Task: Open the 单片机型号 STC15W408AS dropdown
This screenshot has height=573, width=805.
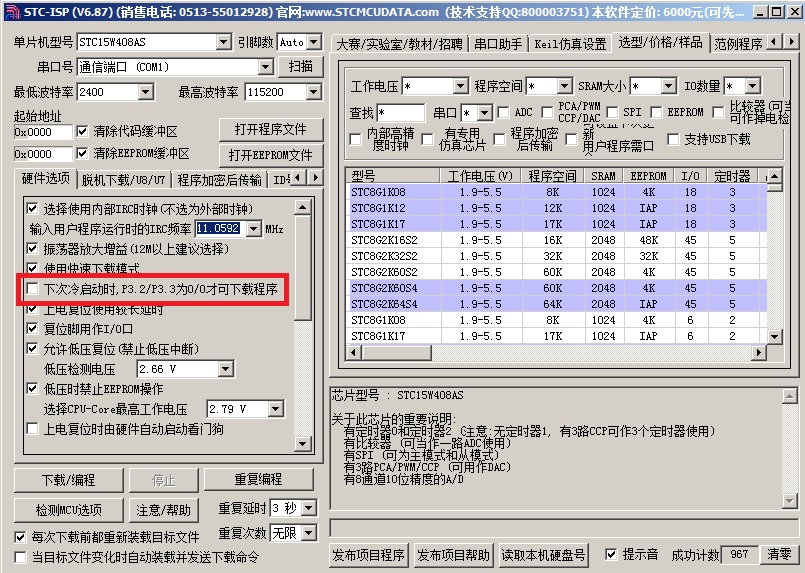Action: (224, 42)
